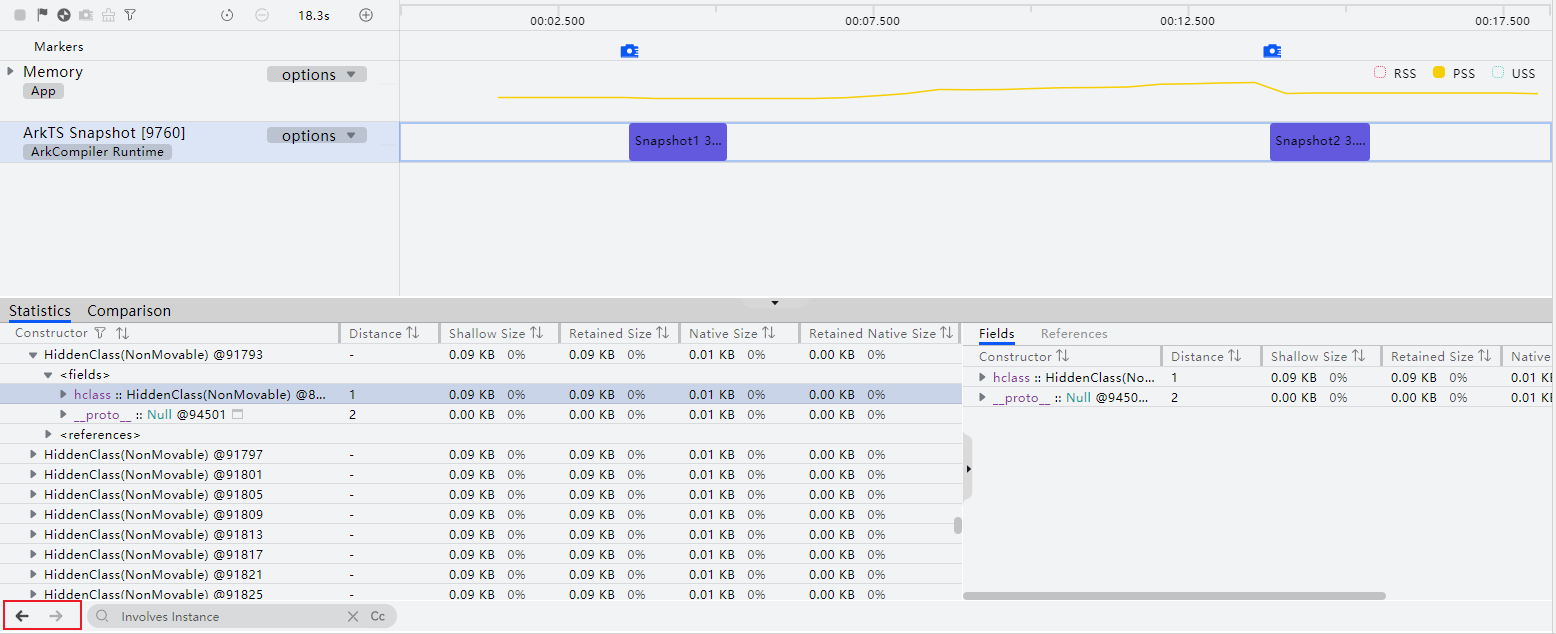Zoom in the timeline with plus icon
This screenshot has height=634, width=1556.
point(366,15)
